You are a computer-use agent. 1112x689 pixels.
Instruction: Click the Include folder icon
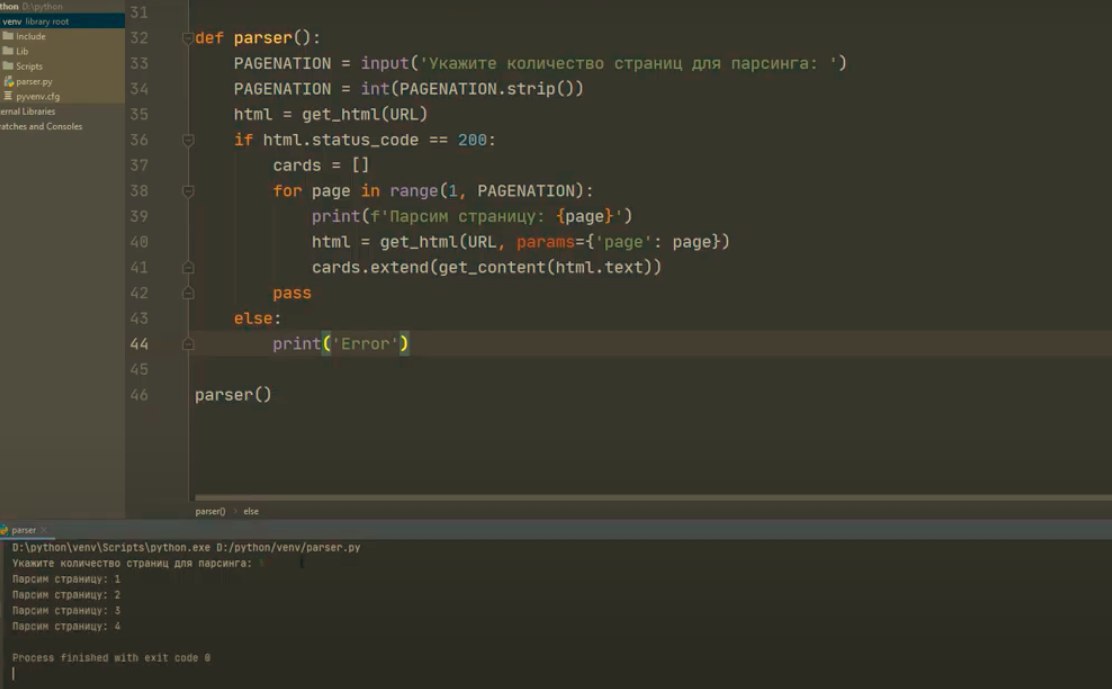coord(8,35)
